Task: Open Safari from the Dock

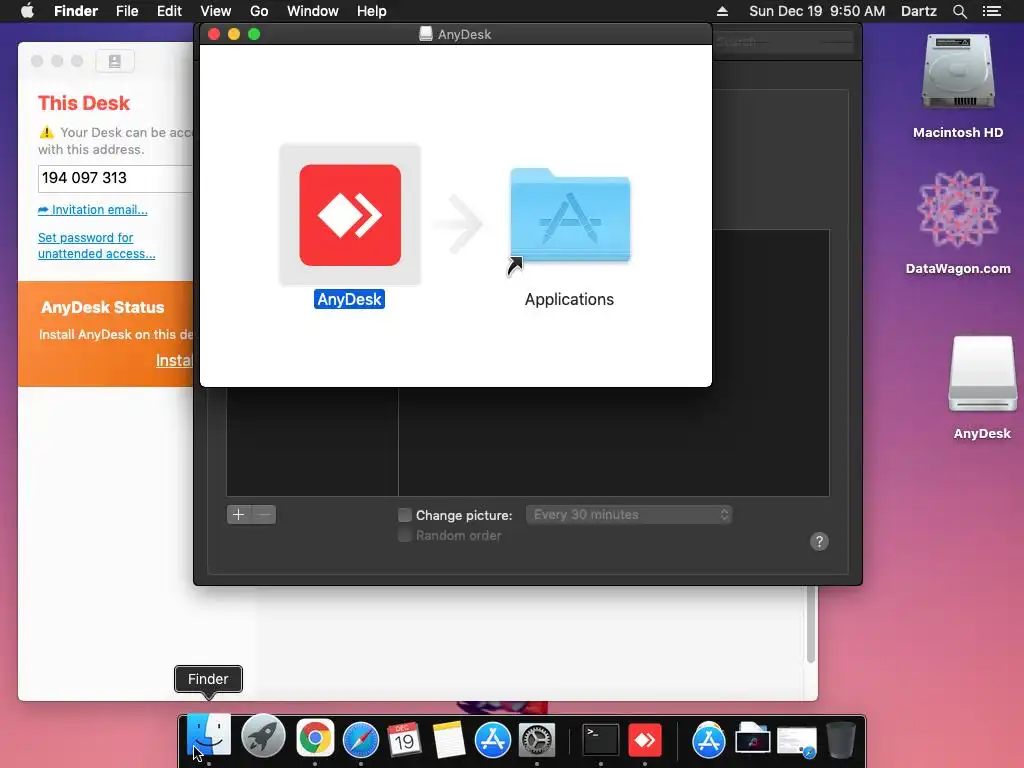Action: (361, 739)
